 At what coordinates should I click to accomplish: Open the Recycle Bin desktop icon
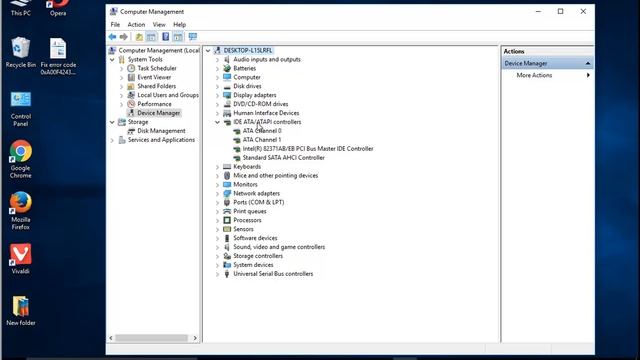[x=20, y=52]
